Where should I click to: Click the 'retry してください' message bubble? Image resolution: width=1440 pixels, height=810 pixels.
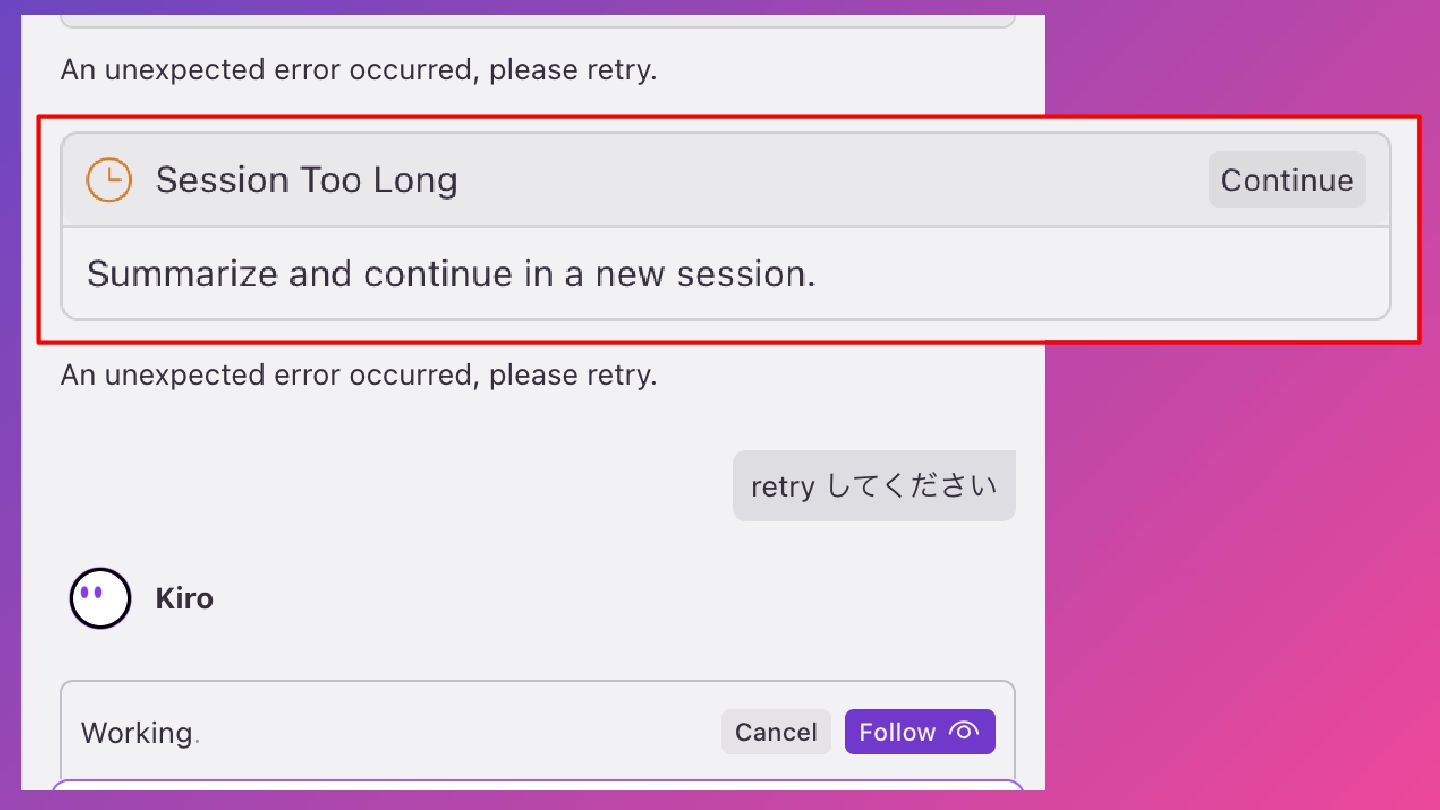point(874,486)
